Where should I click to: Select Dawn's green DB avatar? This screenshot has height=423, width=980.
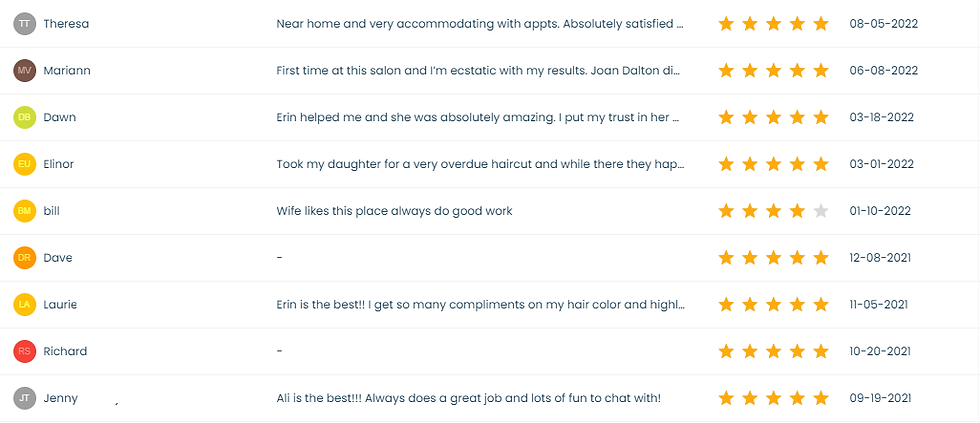coord(24,117)
